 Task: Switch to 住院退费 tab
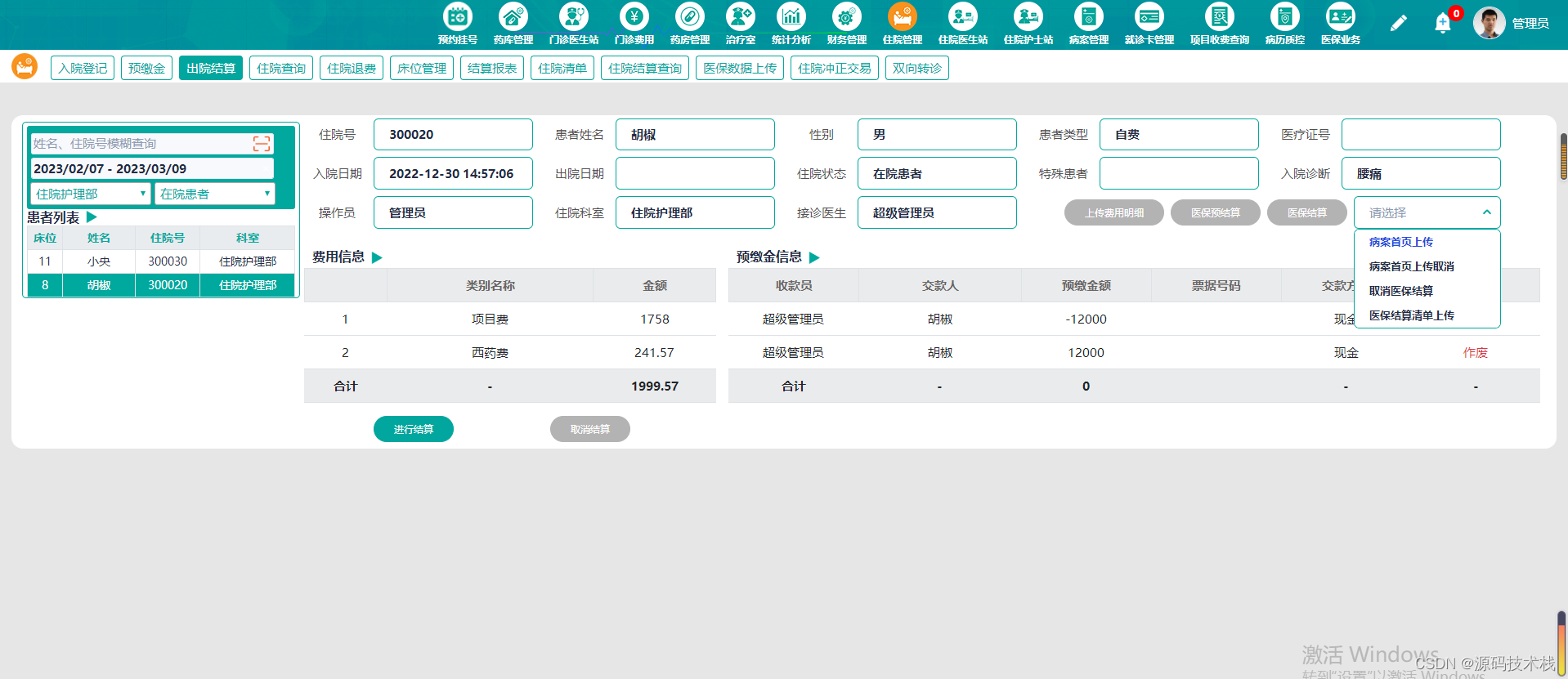(x=352, y=68)
